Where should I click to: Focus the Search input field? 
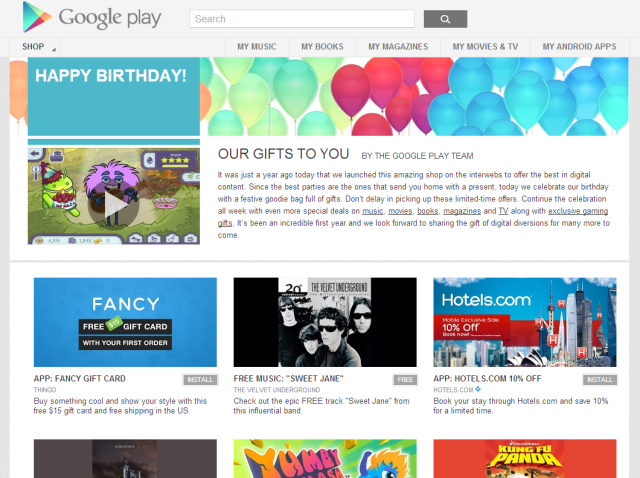[302, 19]
